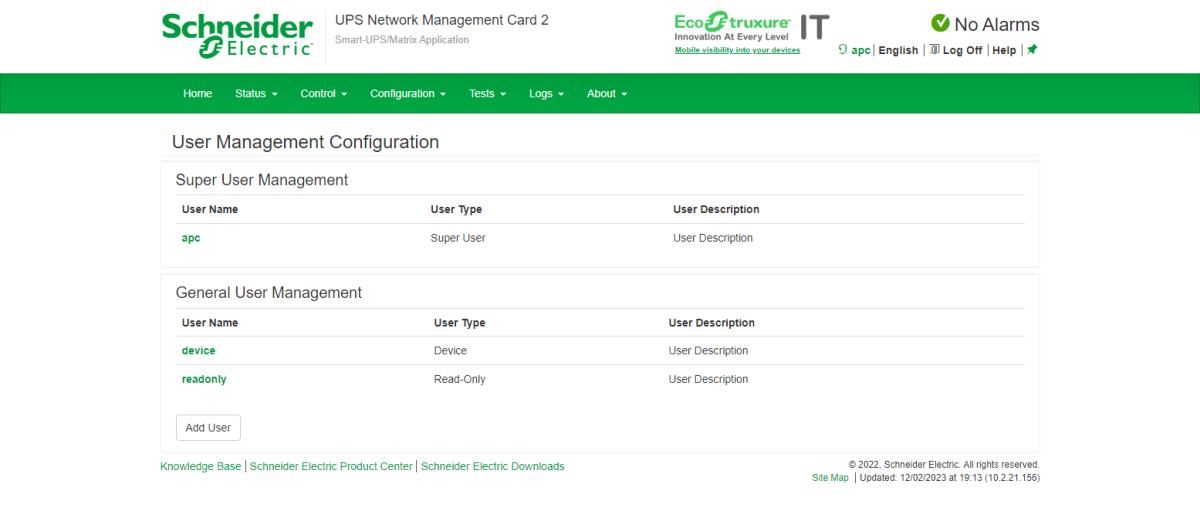Open the device user entry

click(x=198, y=351)
